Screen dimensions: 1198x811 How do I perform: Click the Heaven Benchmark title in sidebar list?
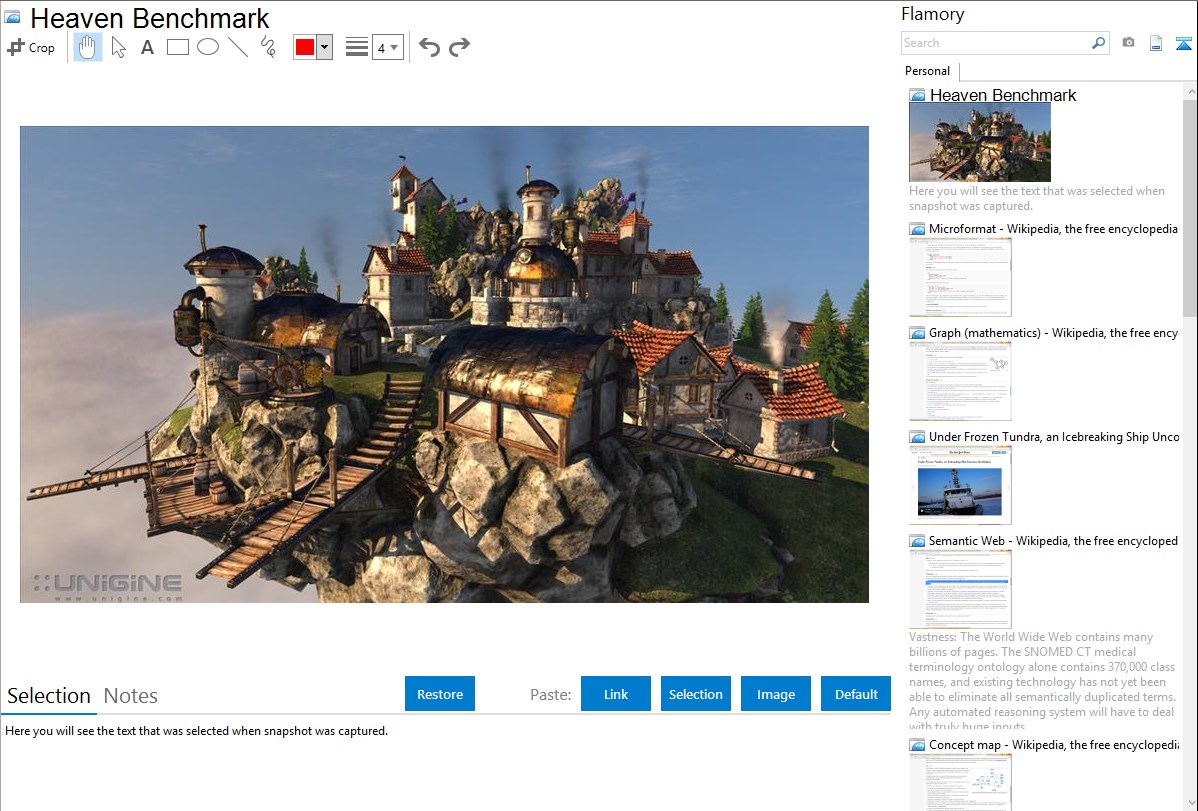[x=1002, y=96]
